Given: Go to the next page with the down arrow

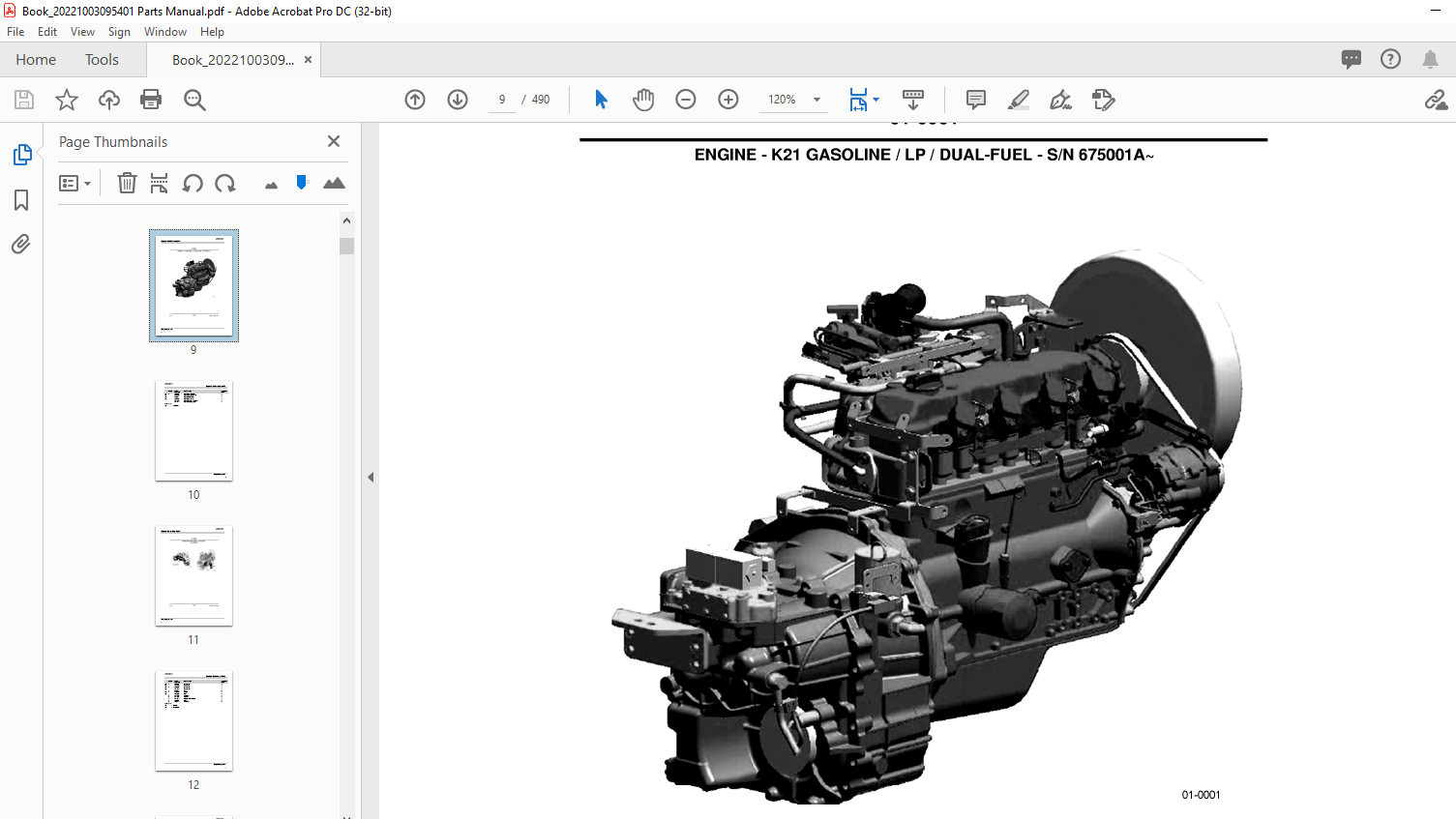Looking at the screenshot, I should [x=458, y=100].
